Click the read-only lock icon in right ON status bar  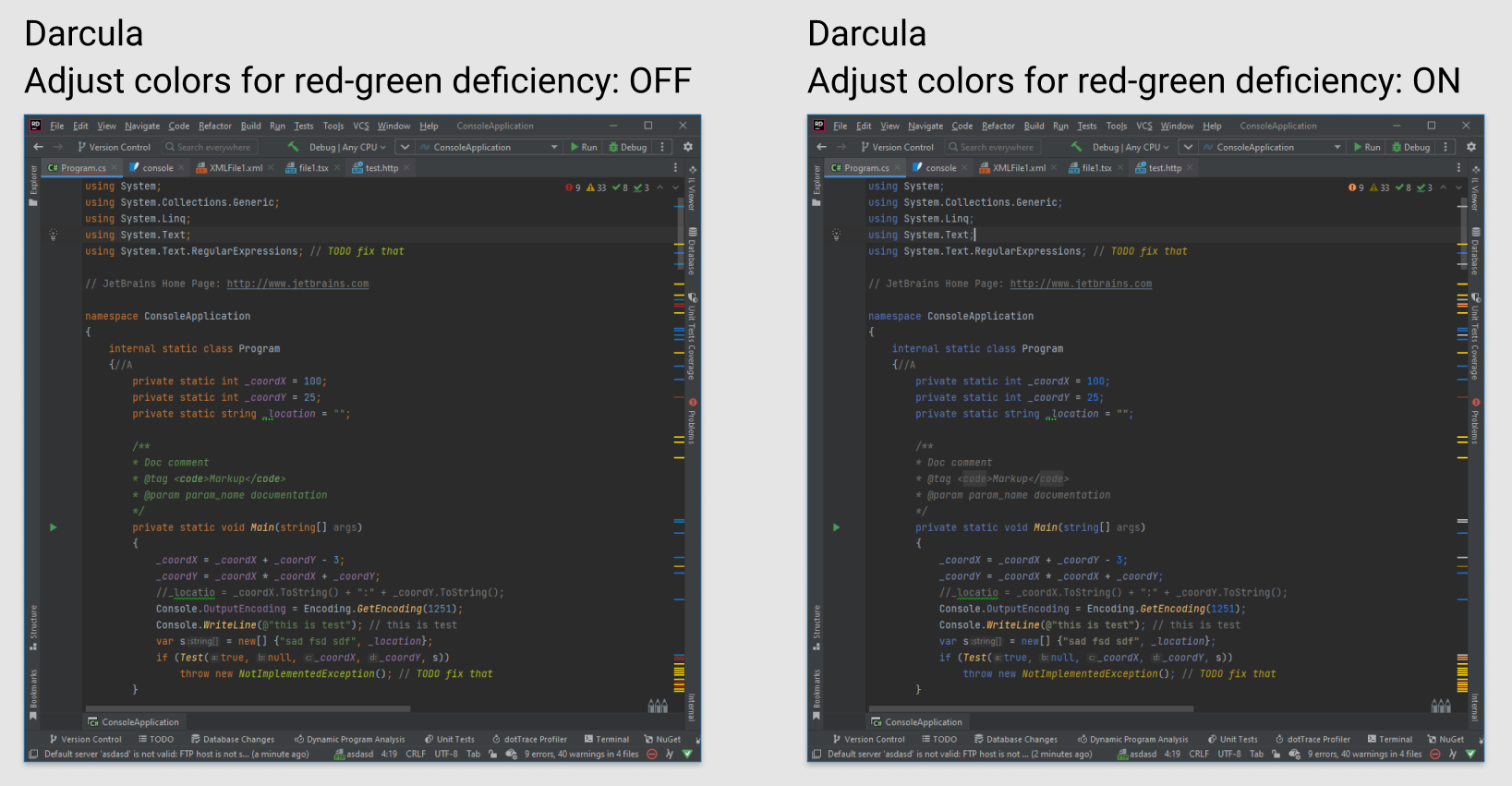[1276, 754]
